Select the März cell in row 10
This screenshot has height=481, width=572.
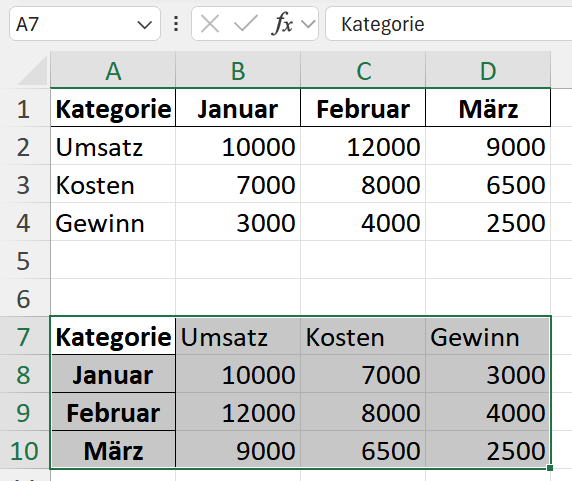[113, 451]
